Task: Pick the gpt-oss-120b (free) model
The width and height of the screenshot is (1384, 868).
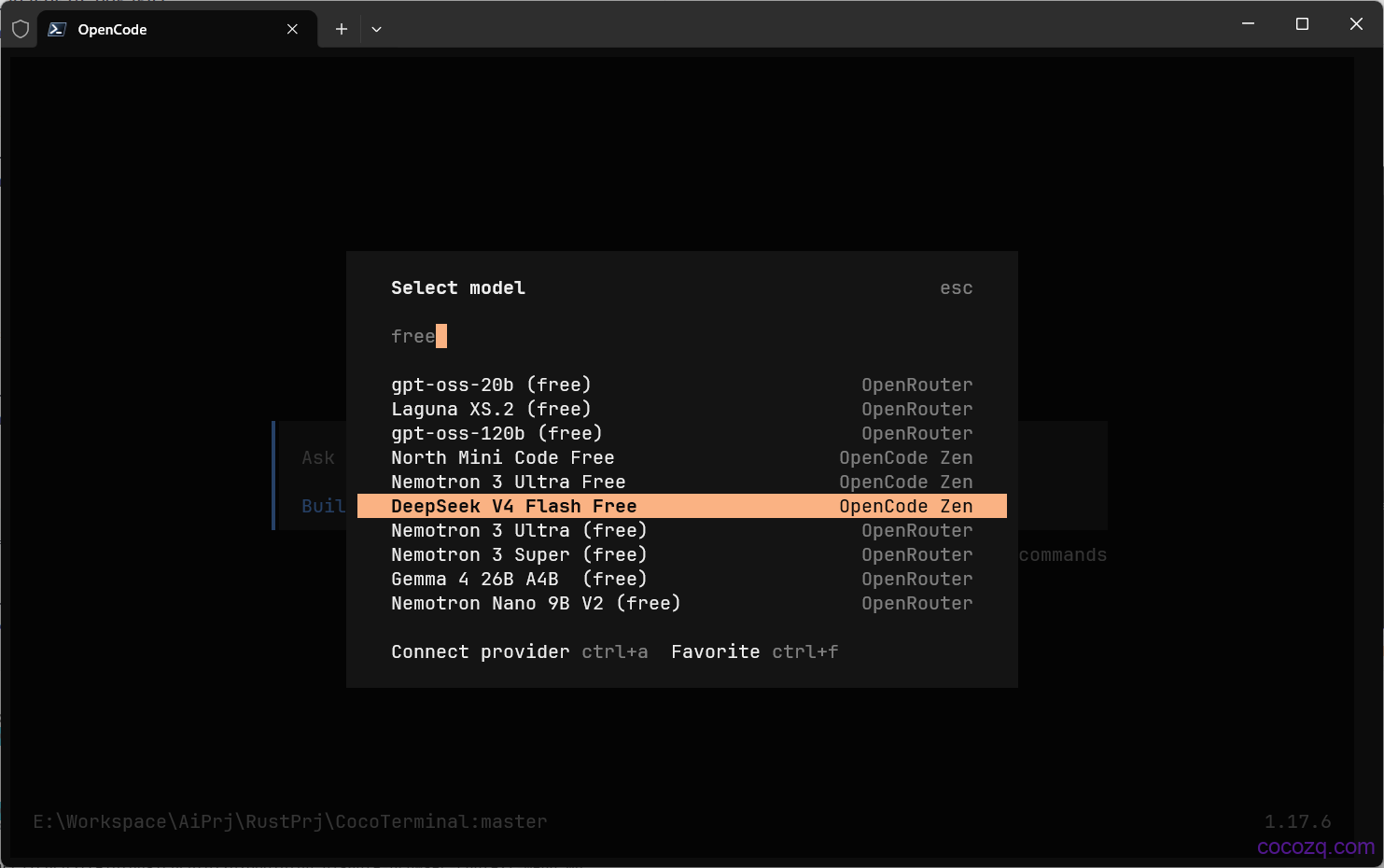Action: pyautogui.click(x=682, y=433)
